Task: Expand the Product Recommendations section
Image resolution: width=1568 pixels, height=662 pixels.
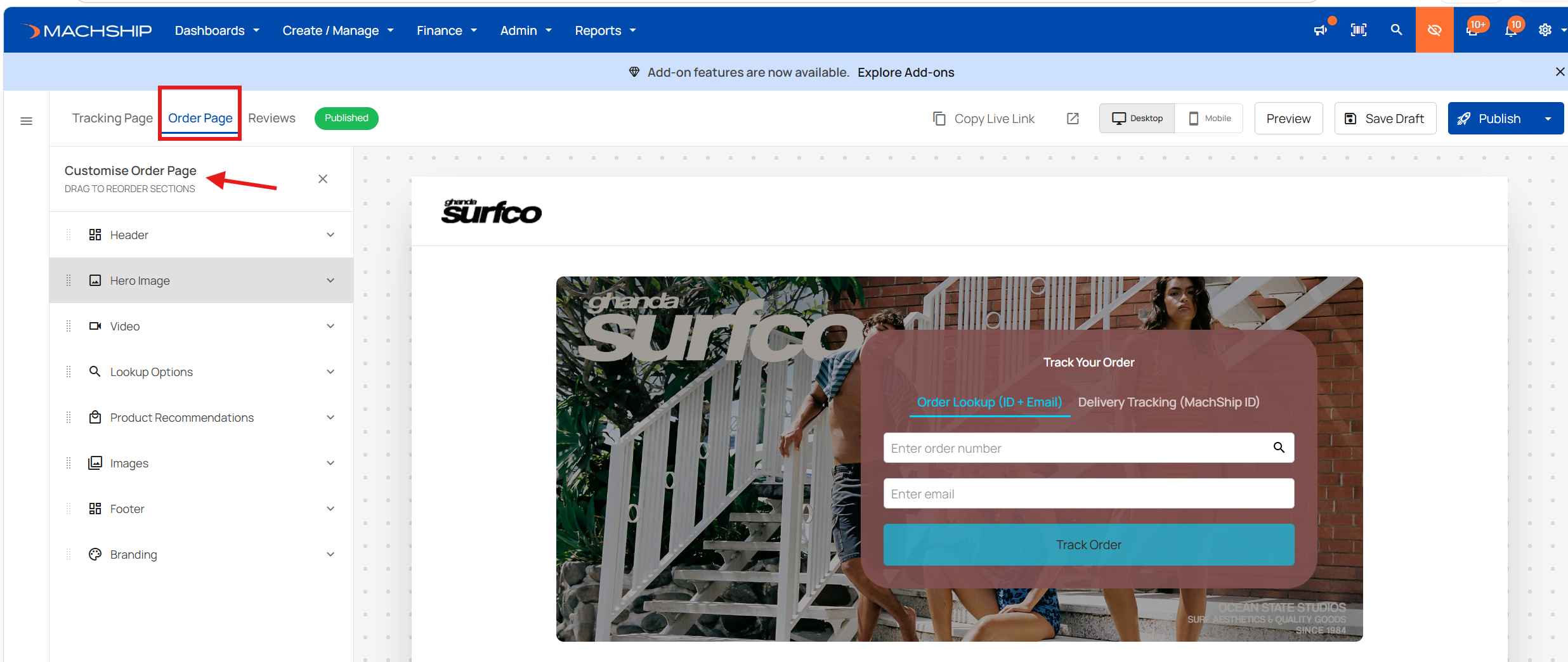Action: pyautogui.click(x=330, y=417)
